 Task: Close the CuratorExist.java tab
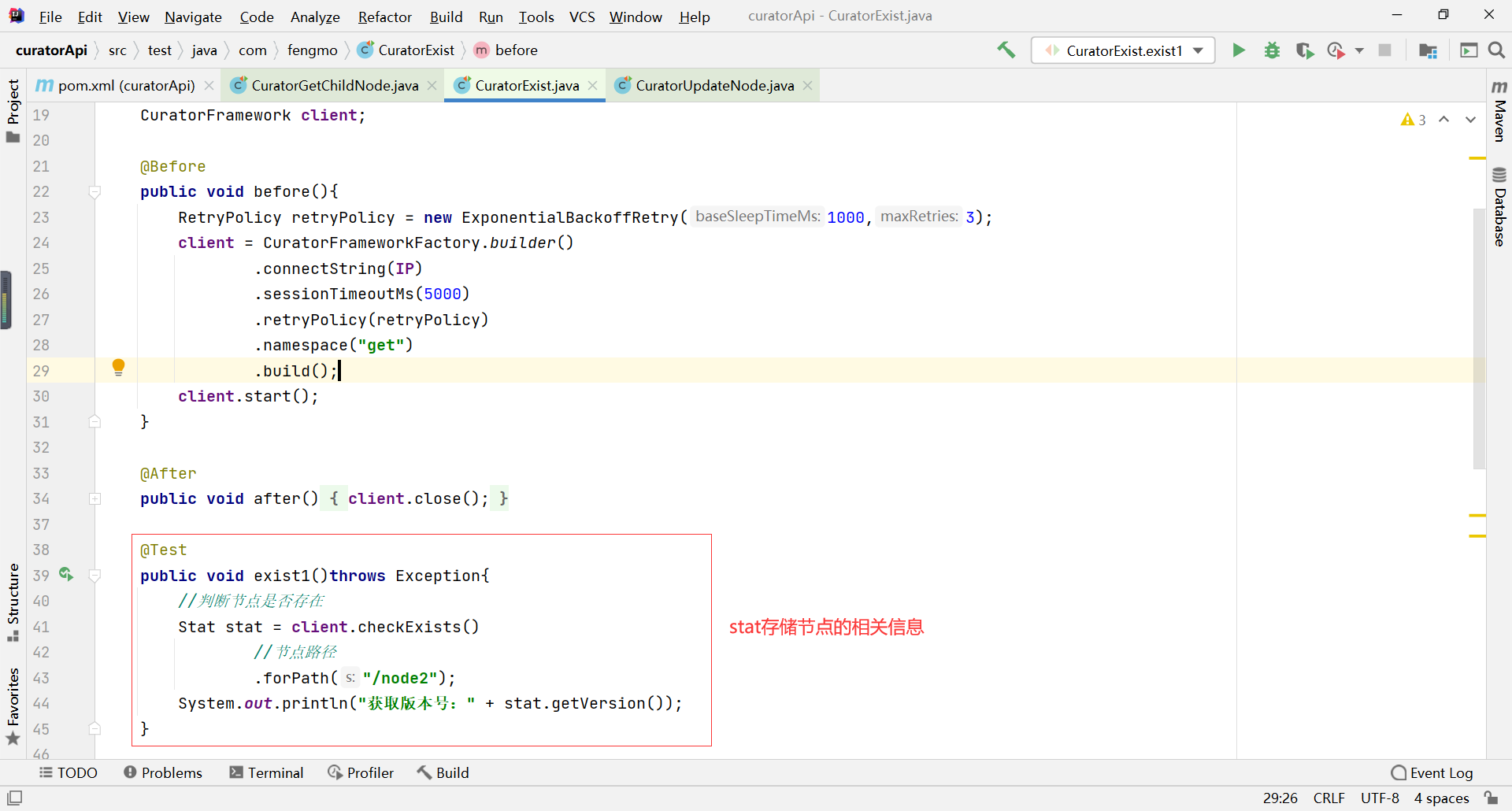[592, 85]
